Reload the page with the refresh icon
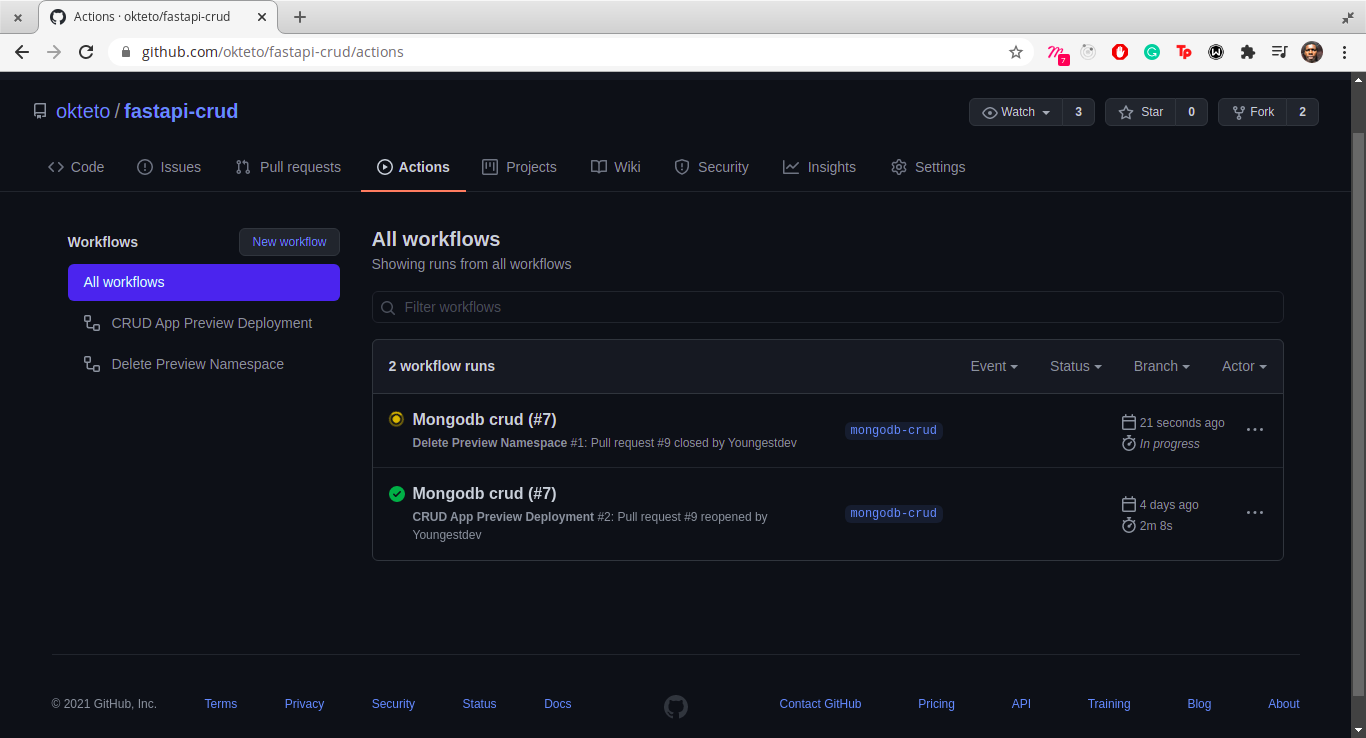 pos(86,52)
